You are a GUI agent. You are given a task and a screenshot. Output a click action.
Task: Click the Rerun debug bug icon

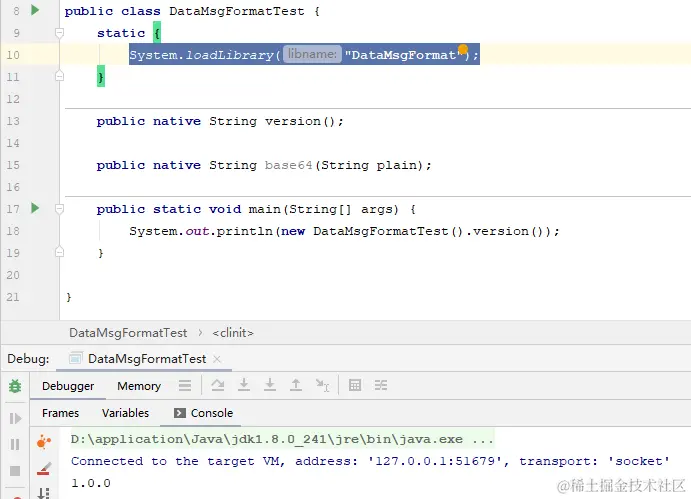(15, 386)
